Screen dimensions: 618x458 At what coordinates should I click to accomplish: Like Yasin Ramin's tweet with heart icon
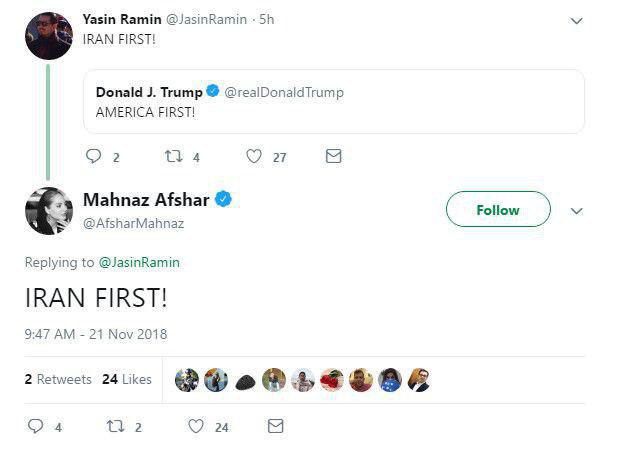[x=254, y=156]
